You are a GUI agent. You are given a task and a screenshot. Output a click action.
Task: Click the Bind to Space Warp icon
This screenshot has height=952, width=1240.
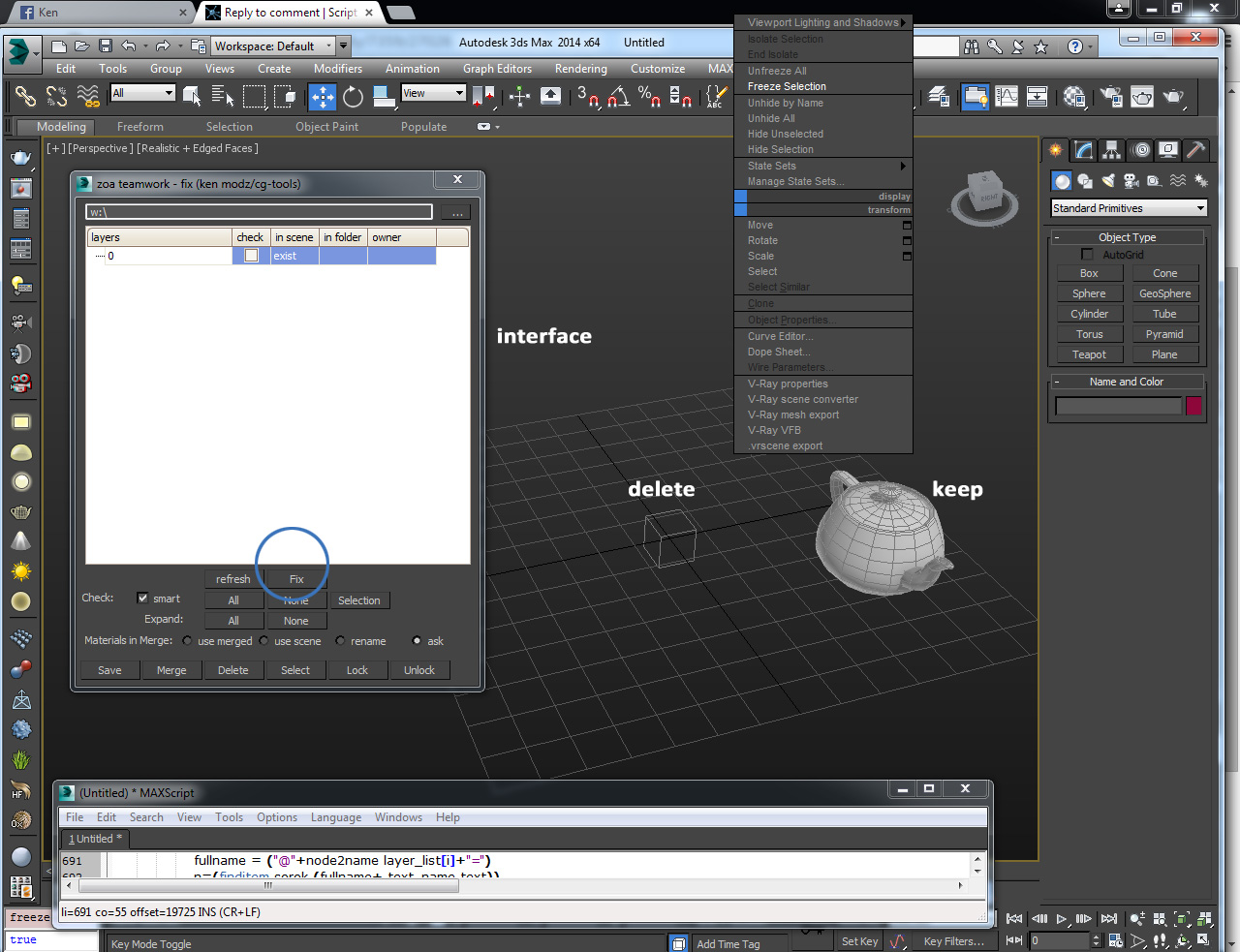click(88, 96)
